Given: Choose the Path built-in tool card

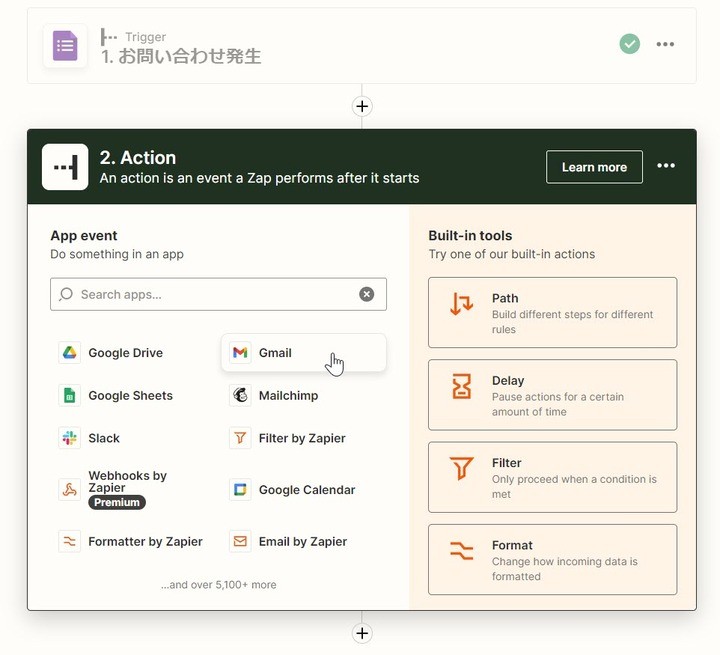Looking at the screenshot, I should pyautogui.click(x=552, y=312).
